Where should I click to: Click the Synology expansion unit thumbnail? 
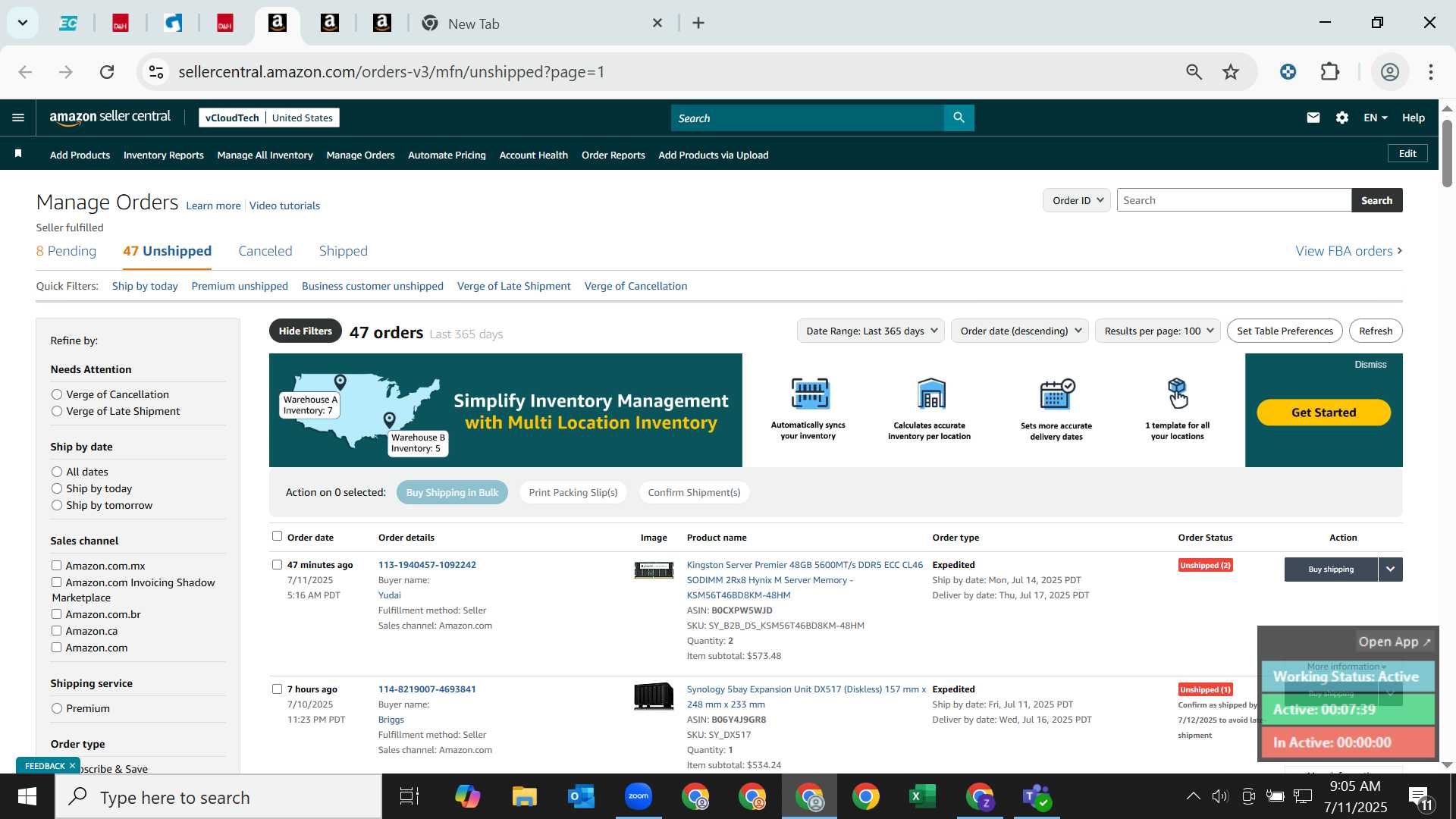(654, 695)
